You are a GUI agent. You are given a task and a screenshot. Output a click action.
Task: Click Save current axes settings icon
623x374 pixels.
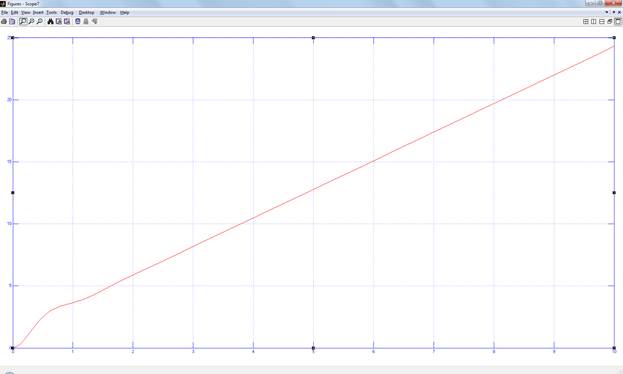59,21
